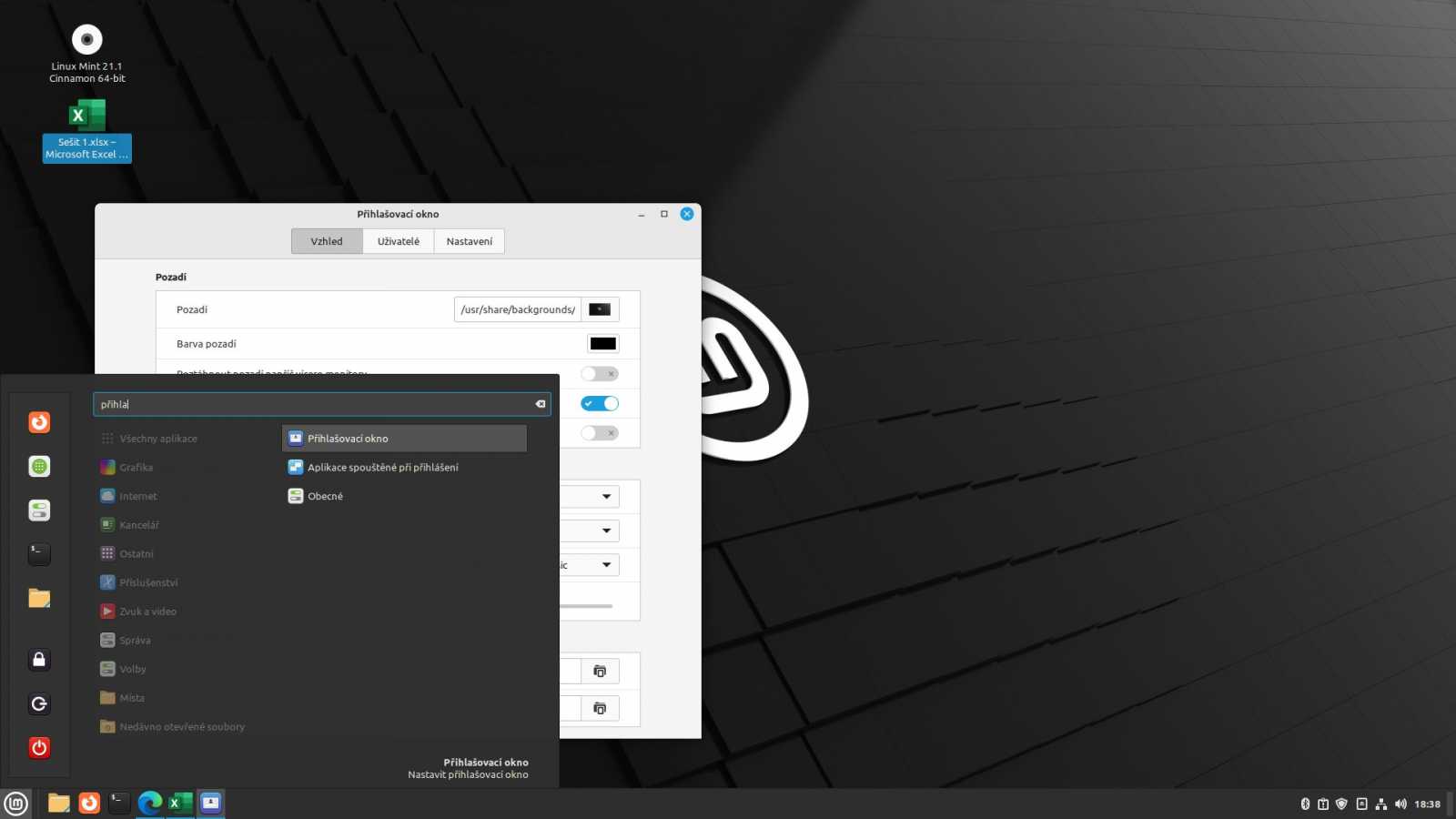Switch to Microsoft Edge in the panel
This screenshot has height=819, width=1456.
pyautogui.click(x=150, y=803)
